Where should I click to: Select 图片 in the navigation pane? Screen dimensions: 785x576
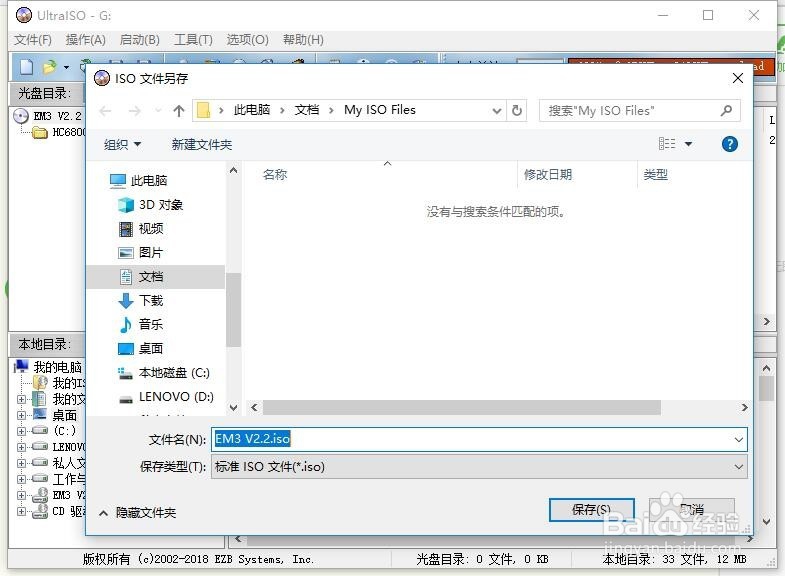click(x=141, y=253)
